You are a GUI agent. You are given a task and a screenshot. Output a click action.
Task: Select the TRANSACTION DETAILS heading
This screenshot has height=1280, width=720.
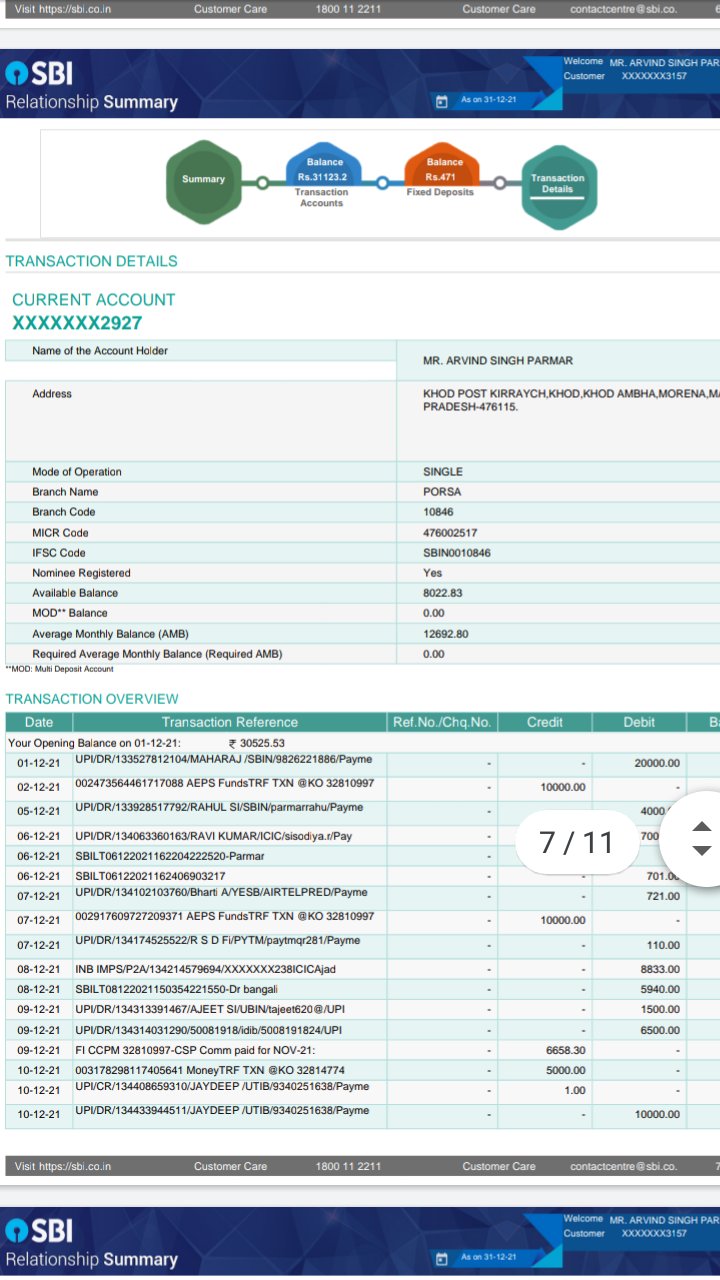point(92,261)
